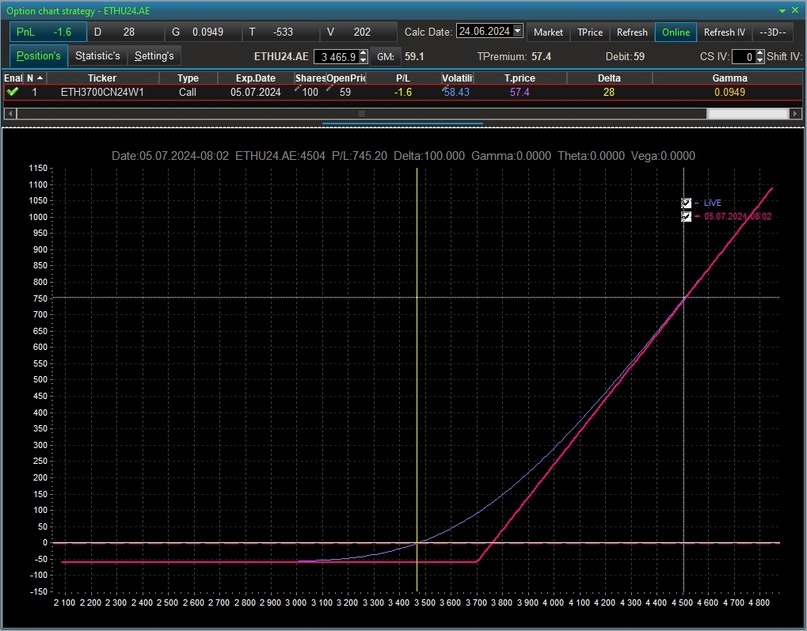
Task: Switch to the Statistic's tab
Action: 97,56
